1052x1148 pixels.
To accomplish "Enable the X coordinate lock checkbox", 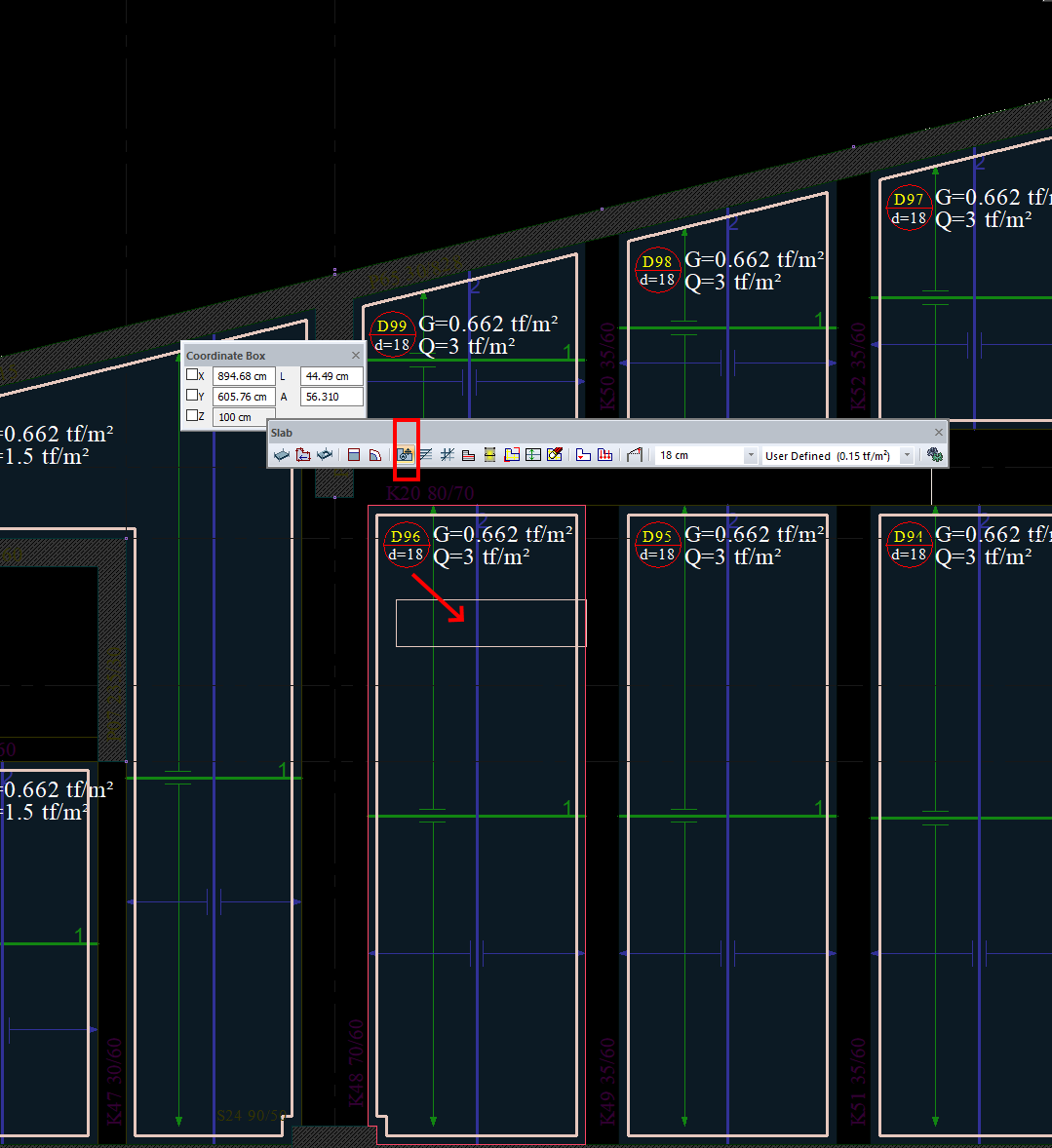I will point(192,375).
